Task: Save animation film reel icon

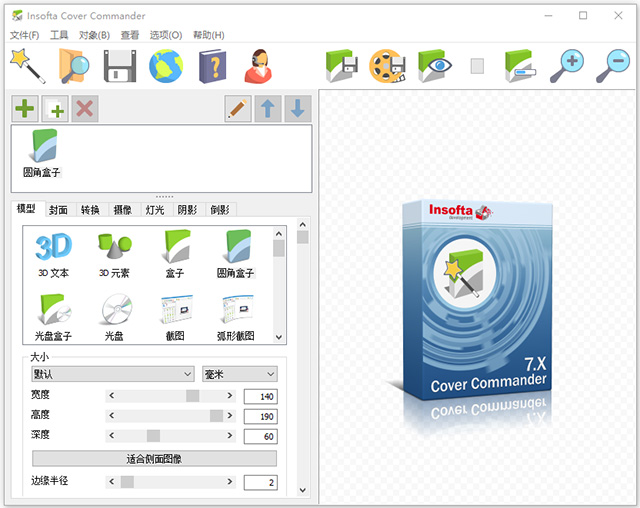Action: click(388, 66)
